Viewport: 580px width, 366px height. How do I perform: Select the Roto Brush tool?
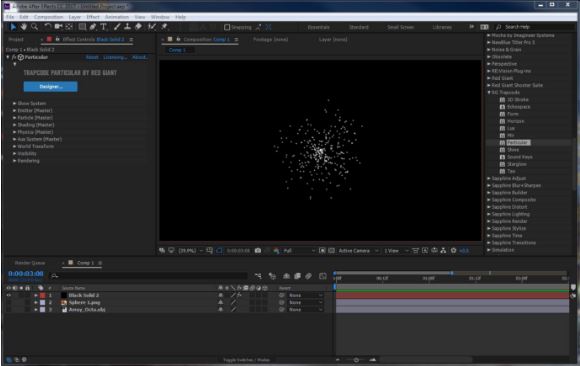click(152, 27)
